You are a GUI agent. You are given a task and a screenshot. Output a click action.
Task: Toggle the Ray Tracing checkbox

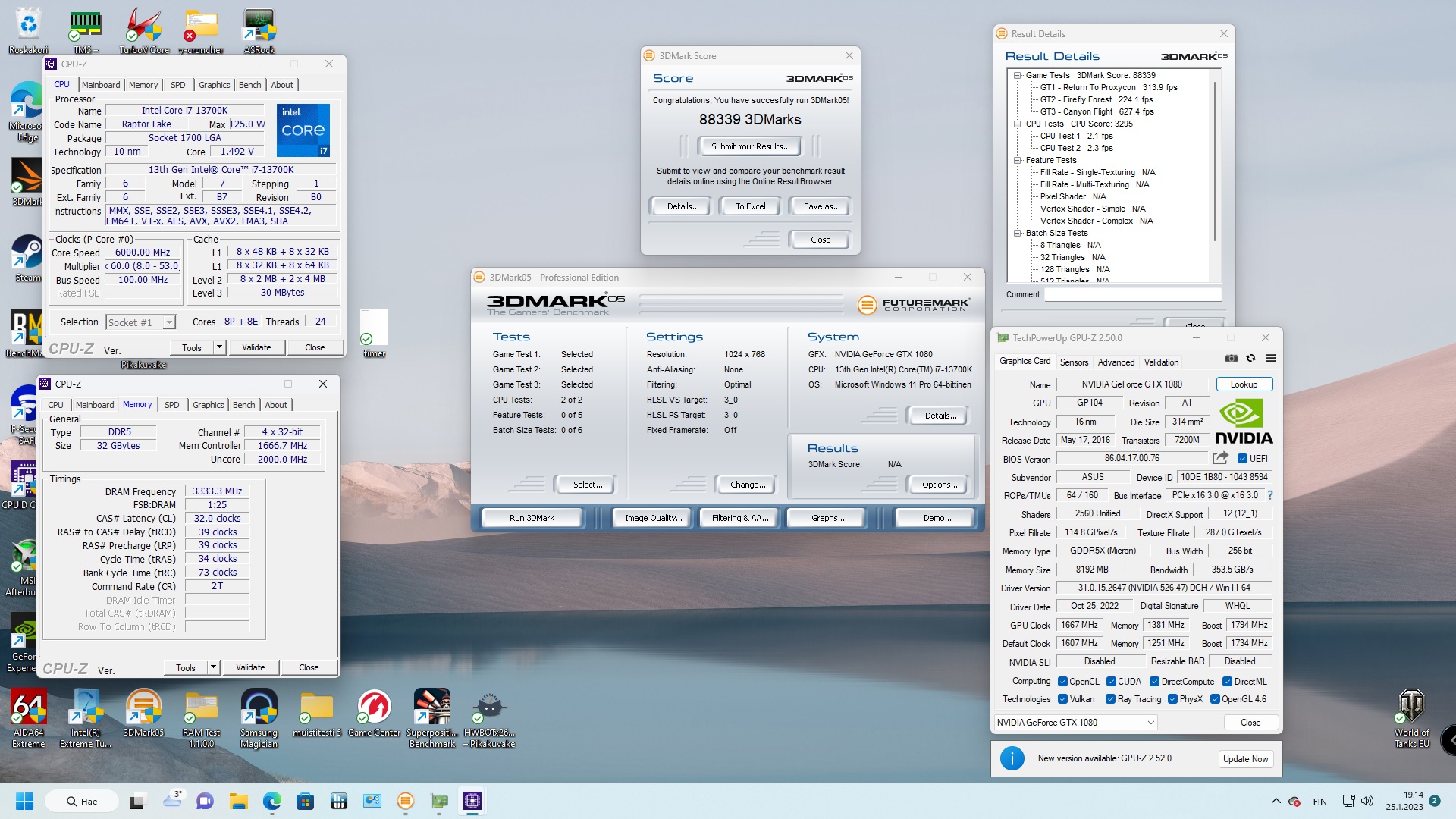[x=1110, y=699]
